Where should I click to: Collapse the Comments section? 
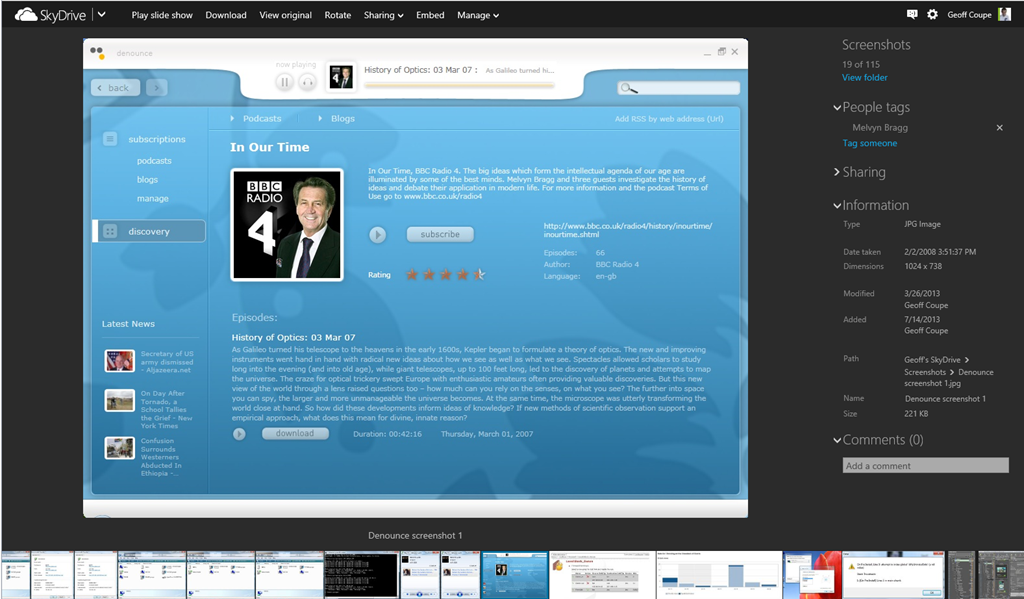tap(837, 441)
